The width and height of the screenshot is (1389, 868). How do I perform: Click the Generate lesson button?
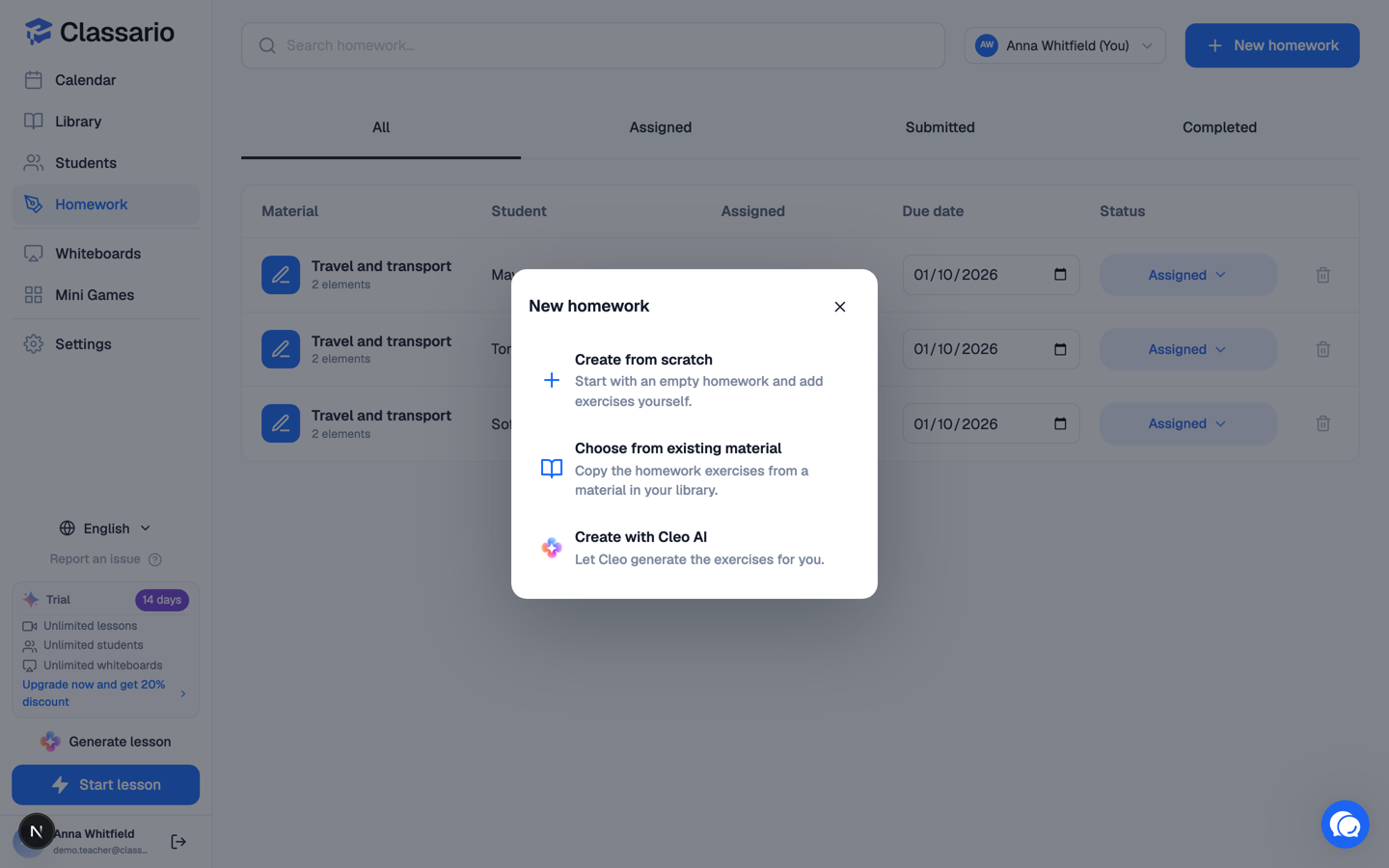click(105, 742)
